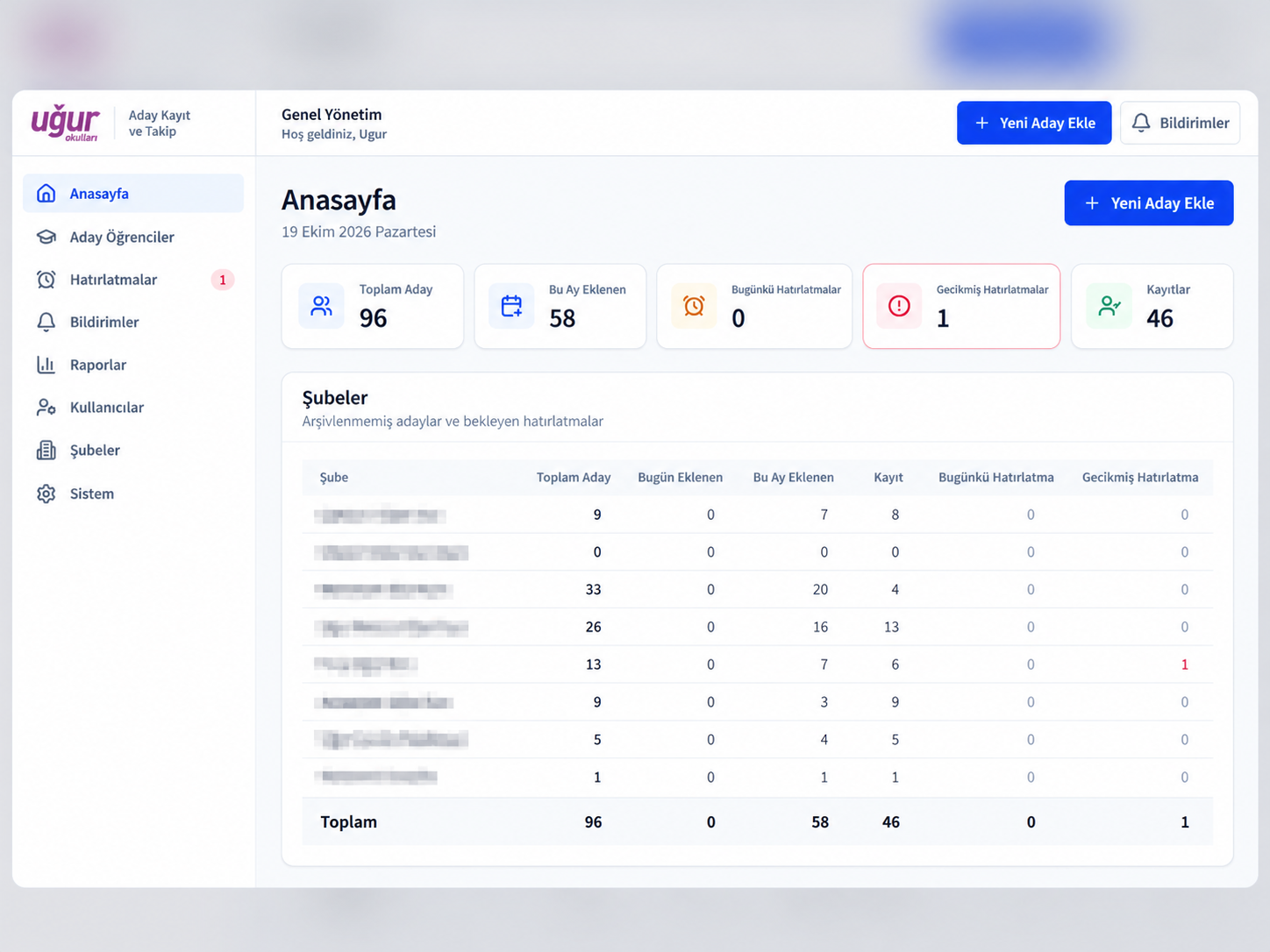This screenshot has width=1270, height=952.
Task: Click the green user-check icon in Kayıtlar card
Action: (1109, 306)
